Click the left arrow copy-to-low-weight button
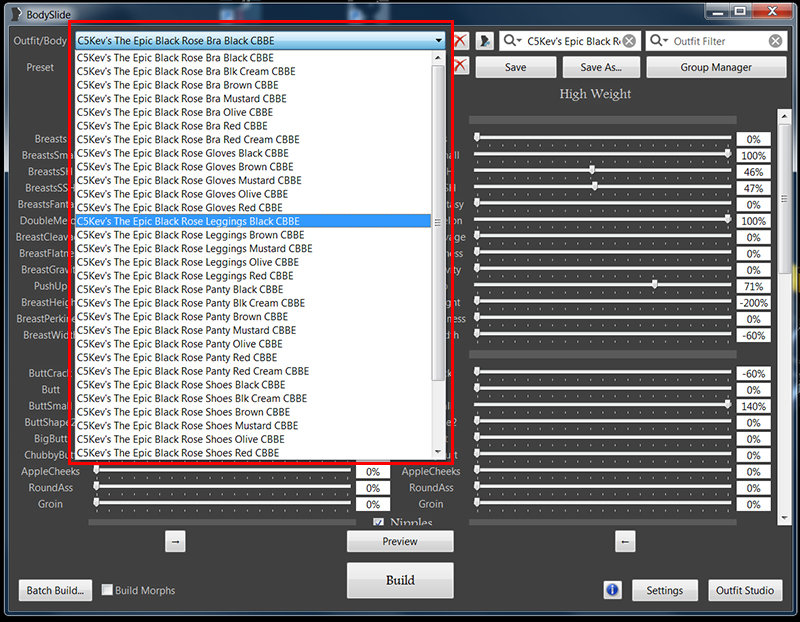This screenshot has width=800, height=622. 625,541
